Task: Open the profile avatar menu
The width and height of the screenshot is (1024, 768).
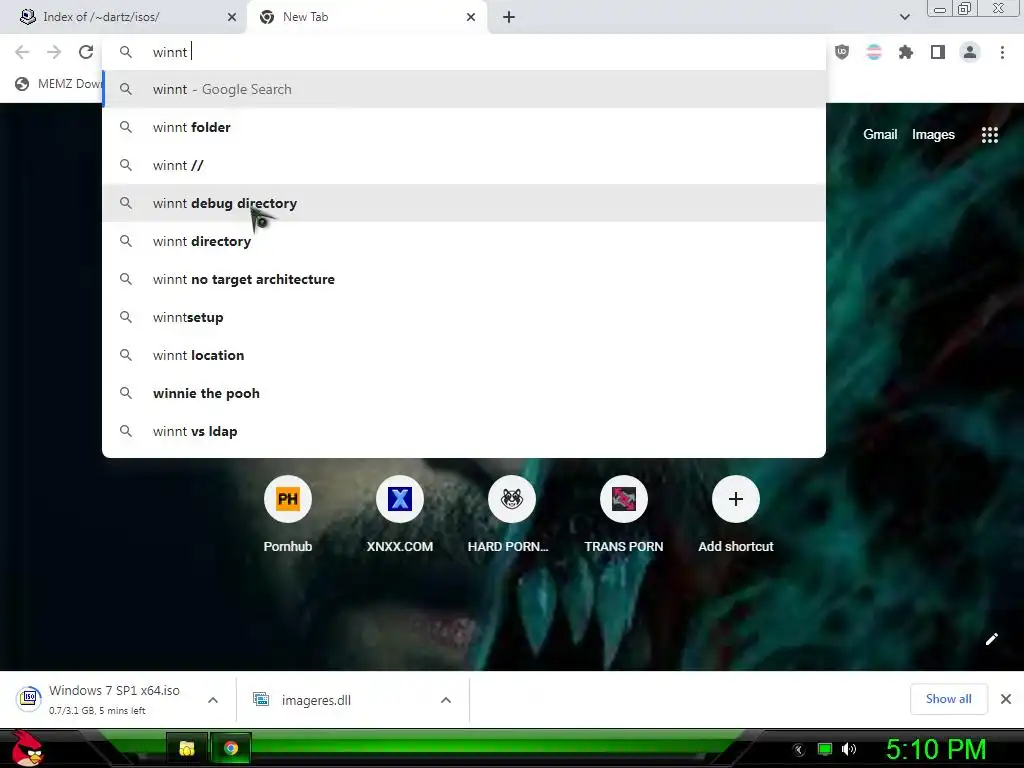Action: click(x=970, y=52)
